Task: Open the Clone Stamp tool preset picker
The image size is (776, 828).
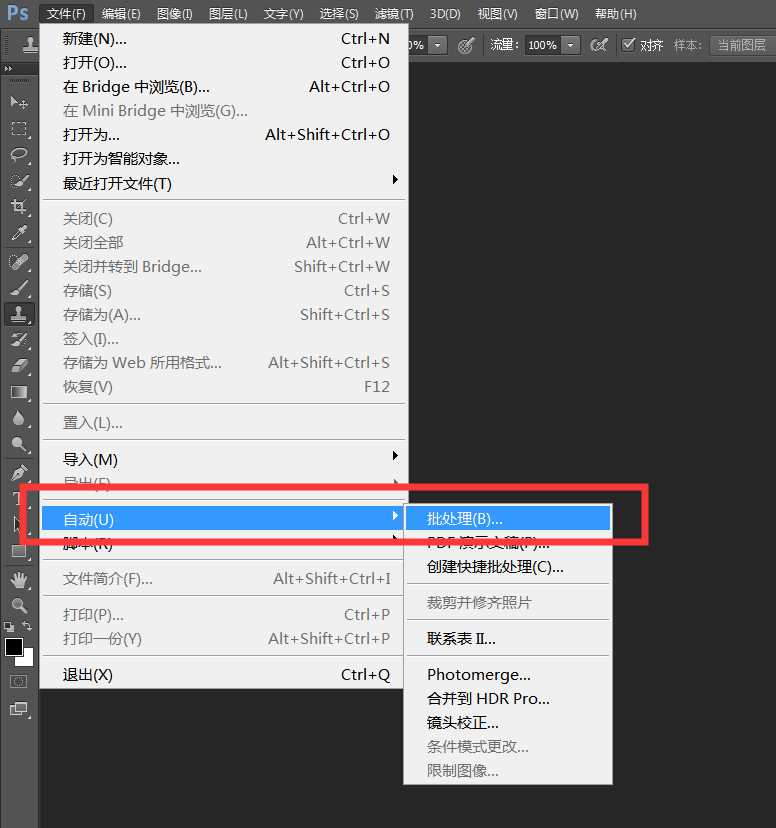Action: [x=30, y=45]
